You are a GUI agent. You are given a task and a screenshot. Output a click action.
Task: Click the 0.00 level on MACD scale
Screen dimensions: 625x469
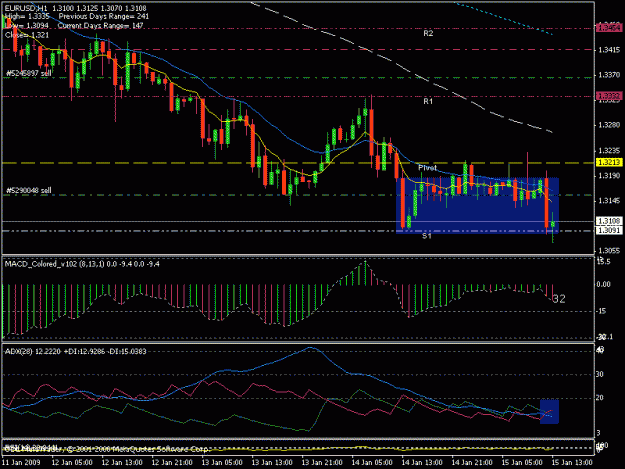click(x=603, y=284)
